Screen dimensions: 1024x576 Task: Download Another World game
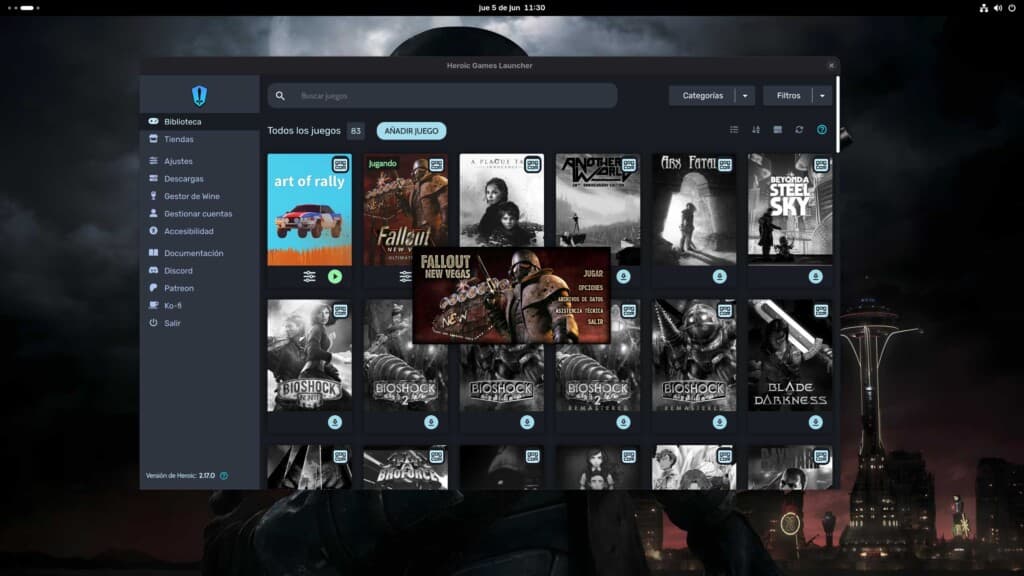click(624, 276)
